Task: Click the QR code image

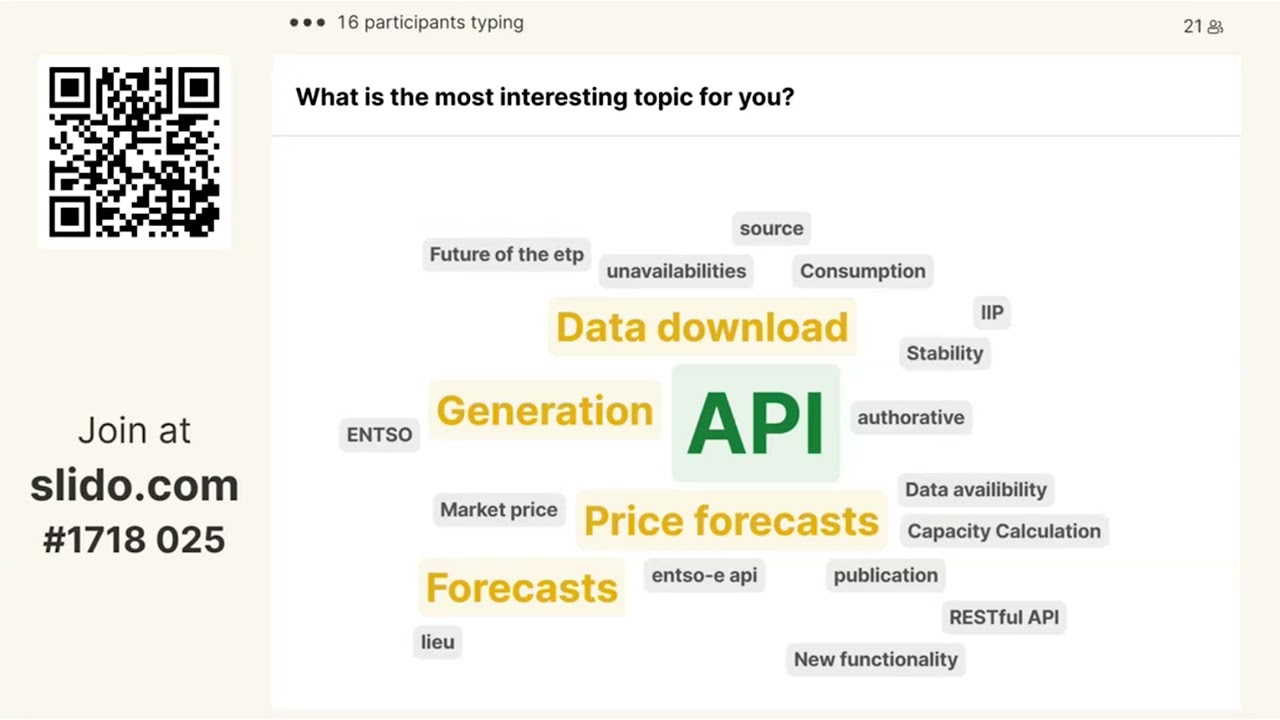Action: coord(134,152)
